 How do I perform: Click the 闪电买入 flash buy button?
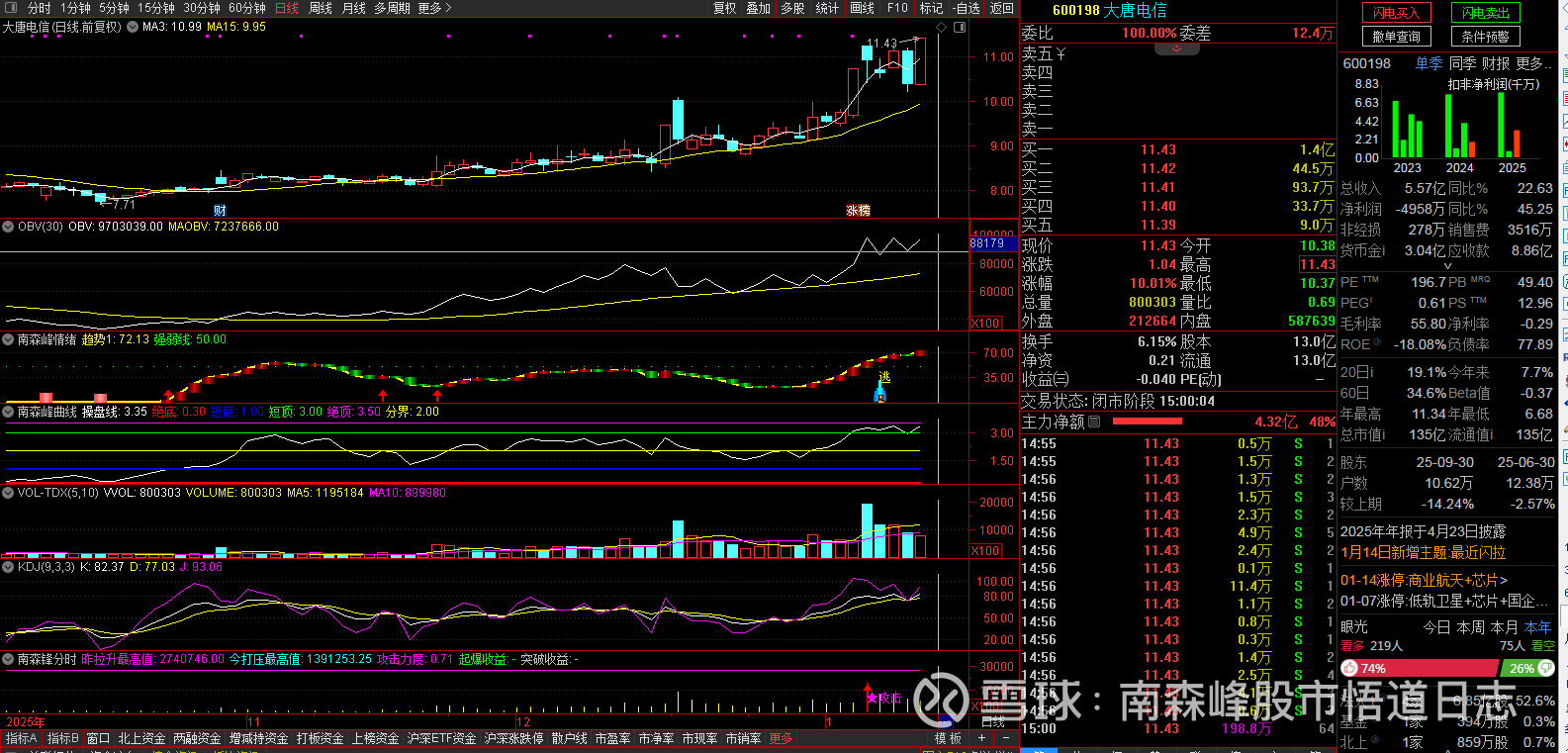(x=1396, y=13)
